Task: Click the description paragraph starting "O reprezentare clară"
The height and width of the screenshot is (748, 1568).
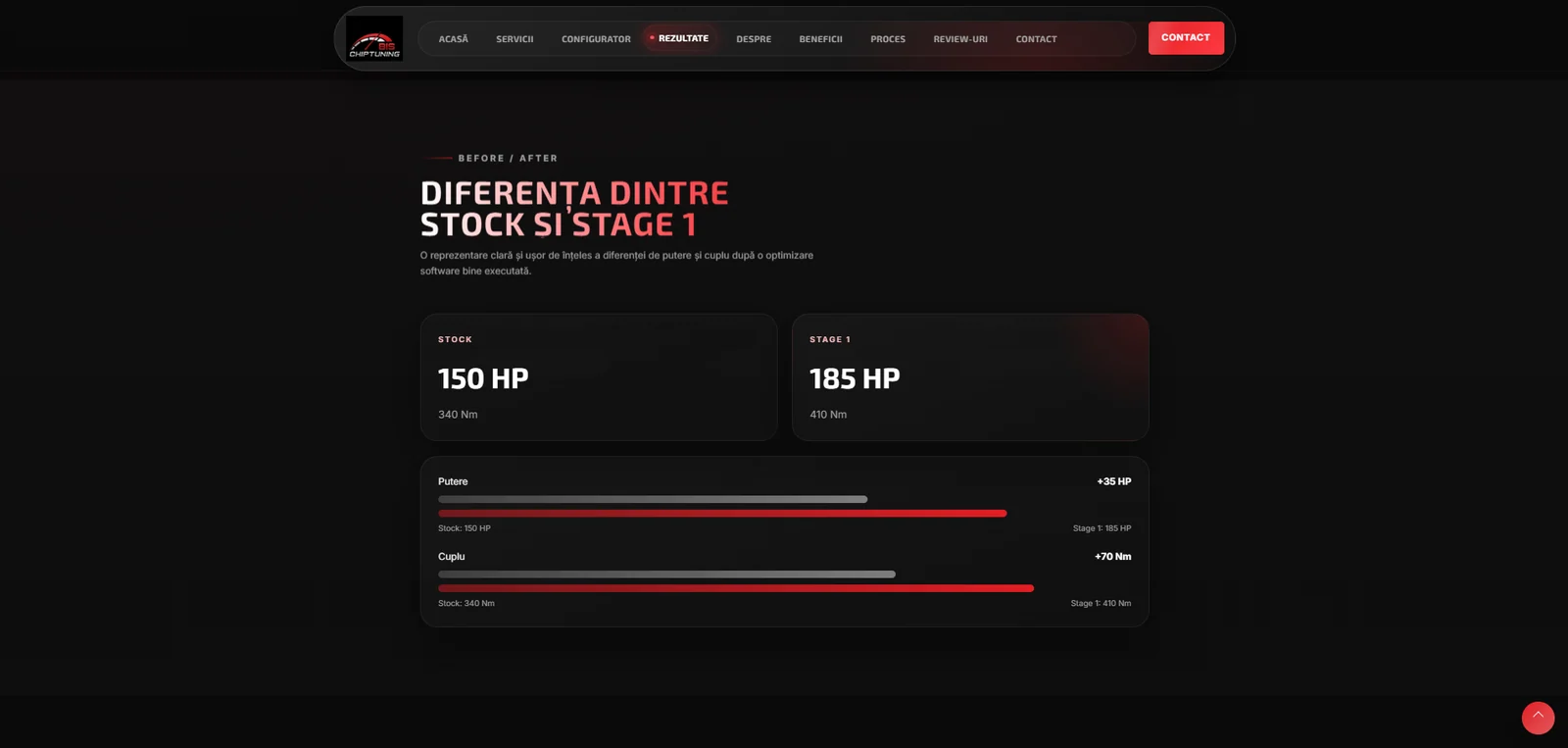Action: pyautogui.click(x=616, y=263)
